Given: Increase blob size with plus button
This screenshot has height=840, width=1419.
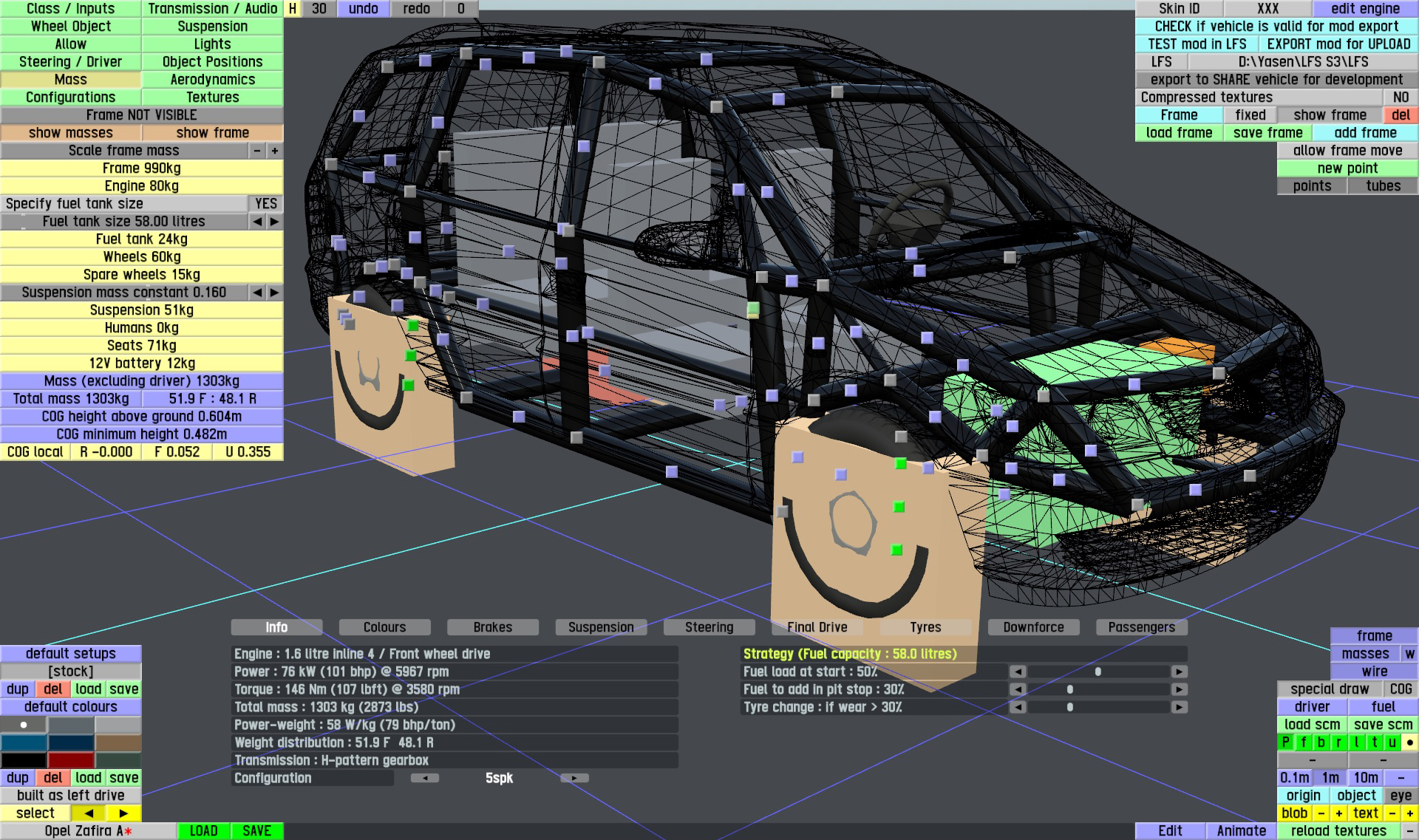Looking at the screenshot, I should coord(1338,813).
